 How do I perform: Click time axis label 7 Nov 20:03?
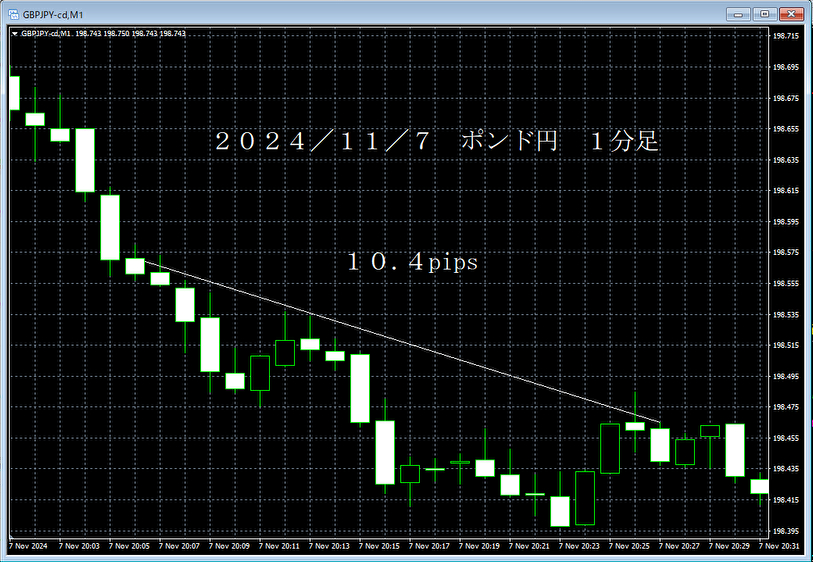[x=79, y=546]
